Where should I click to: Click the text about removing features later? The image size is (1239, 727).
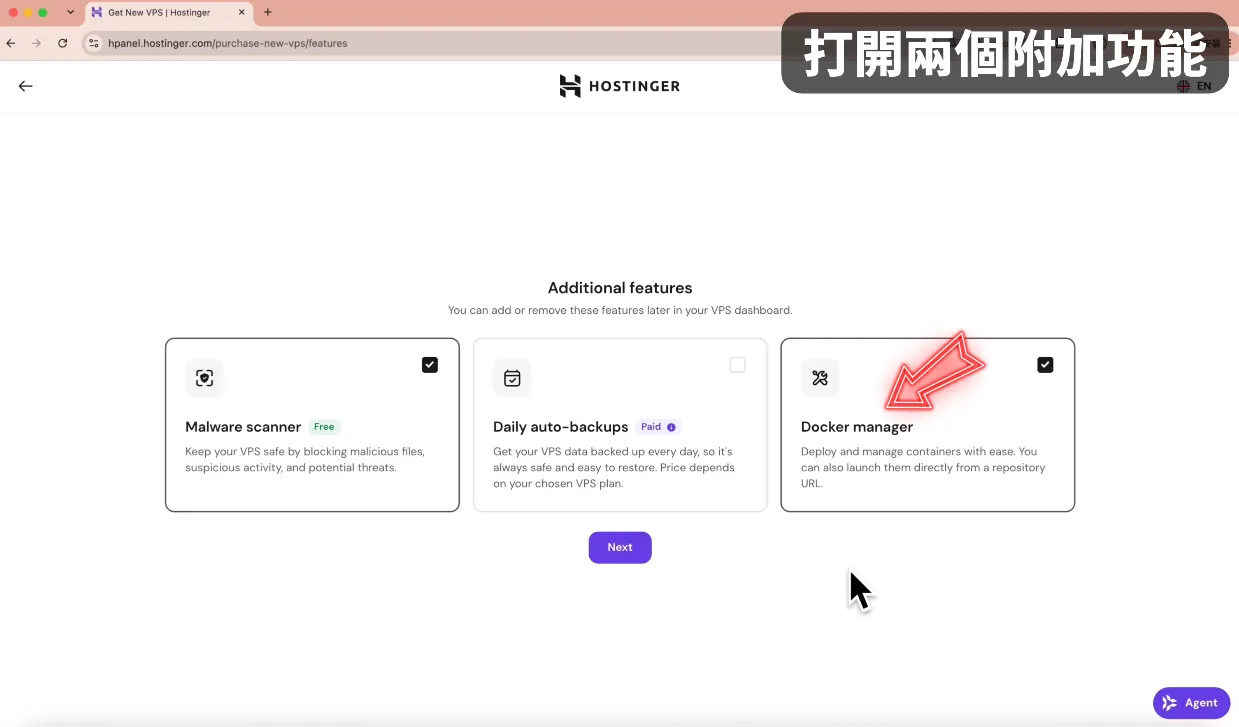click(x=620, y=310)
